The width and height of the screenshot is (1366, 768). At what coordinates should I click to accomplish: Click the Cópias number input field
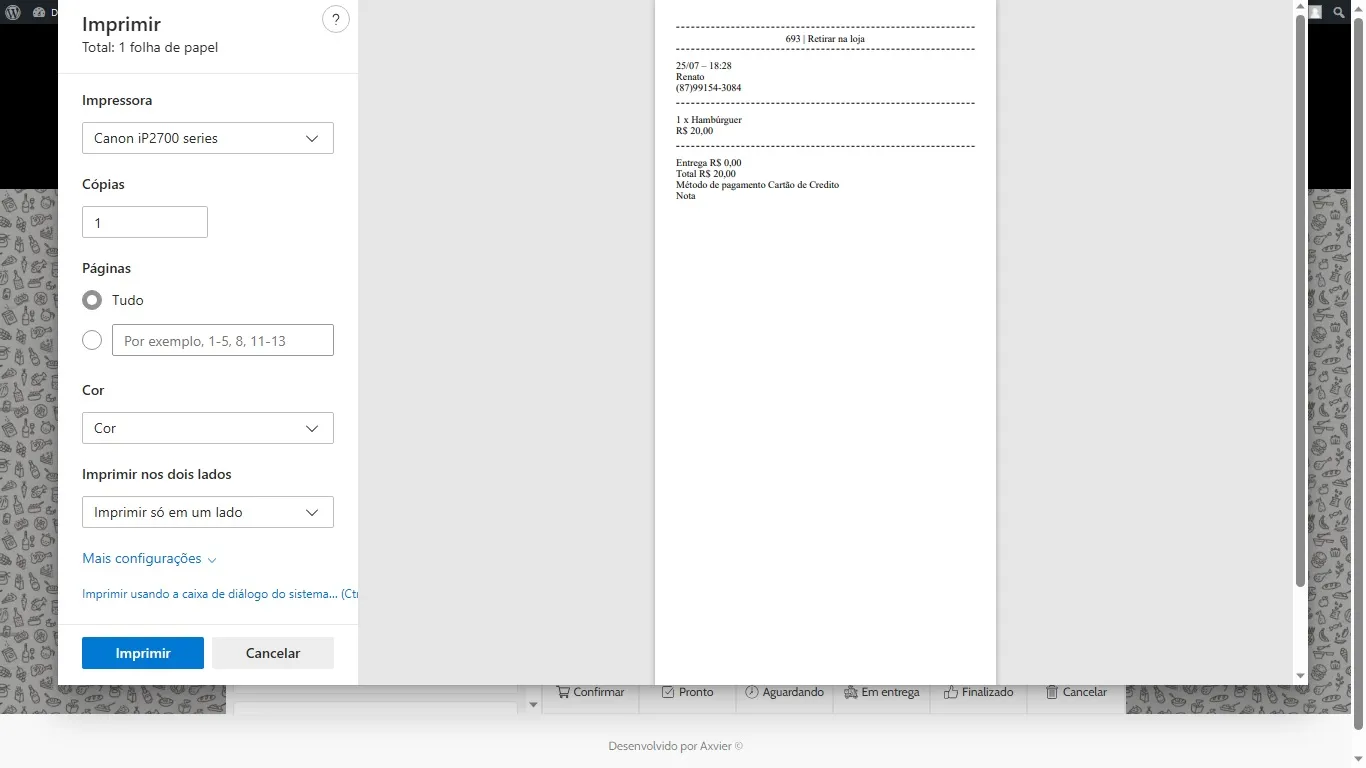click(x=145, y=222)
